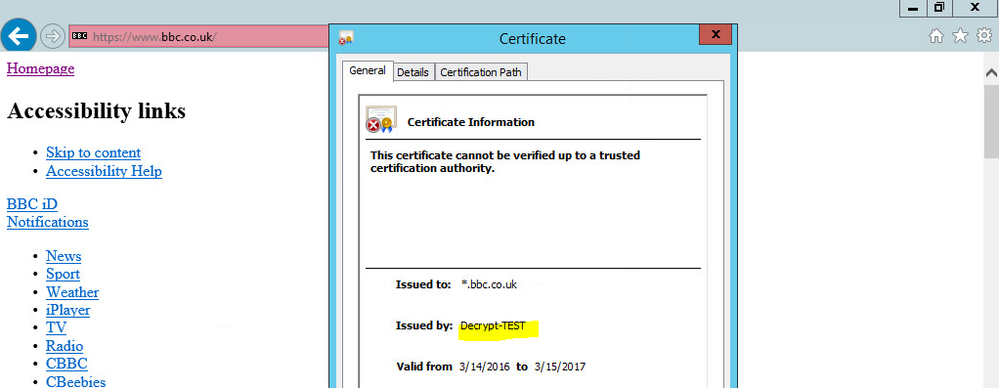Open the CBBC link

point(66,364)
